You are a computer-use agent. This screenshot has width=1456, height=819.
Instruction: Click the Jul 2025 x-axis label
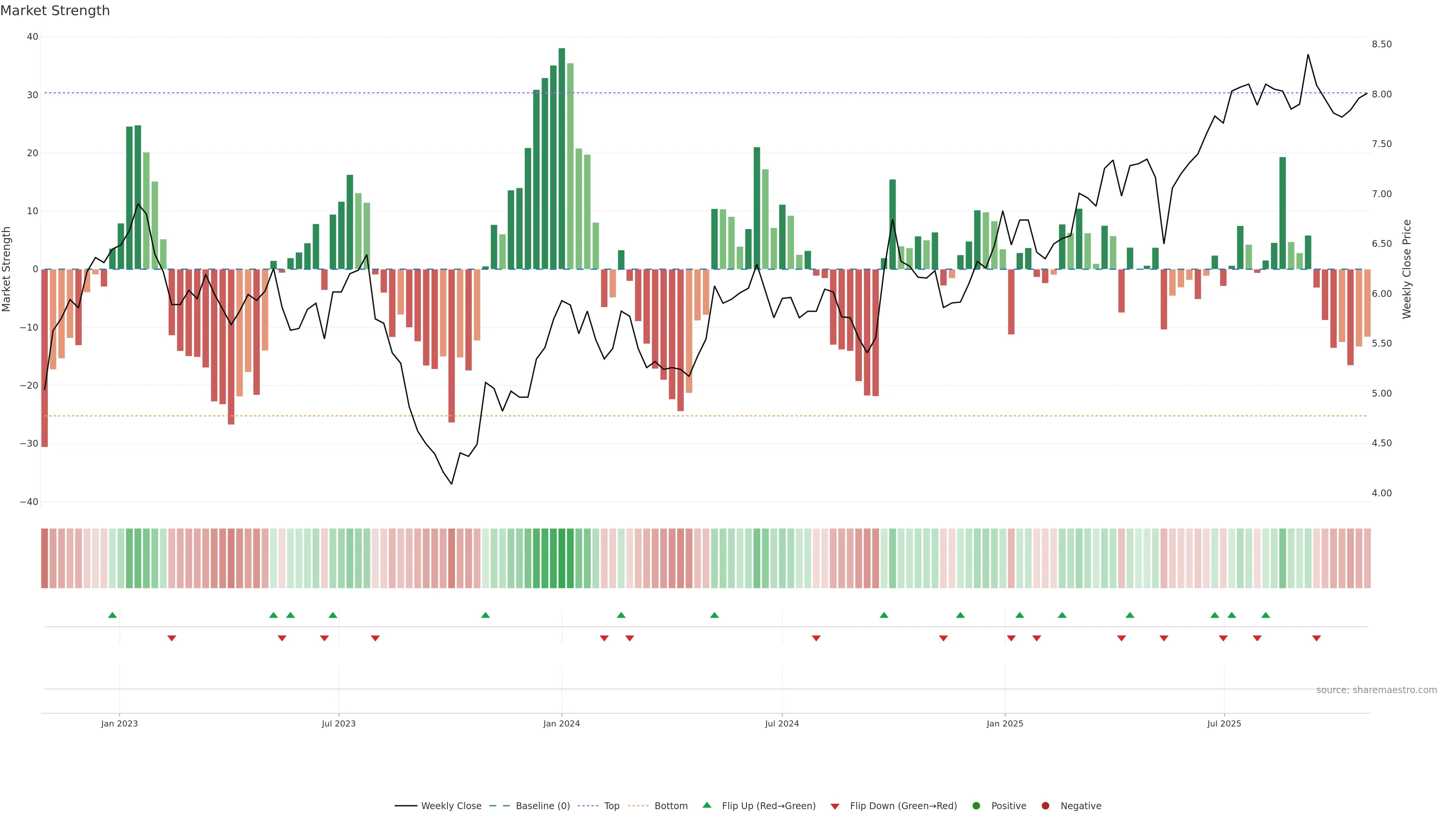[1224, 723]
